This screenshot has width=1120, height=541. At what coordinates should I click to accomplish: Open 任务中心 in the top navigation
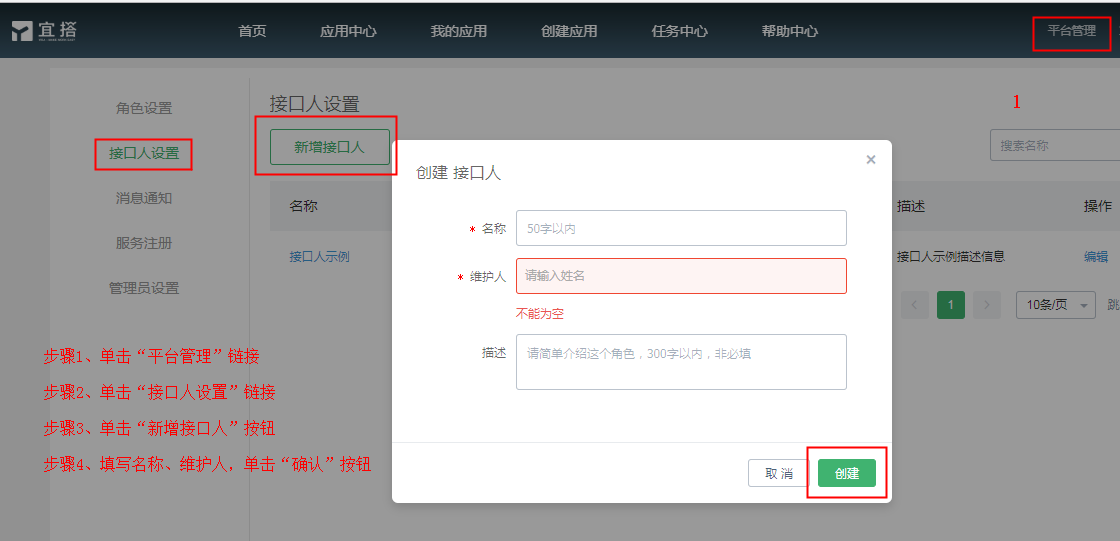click(679, 31)
